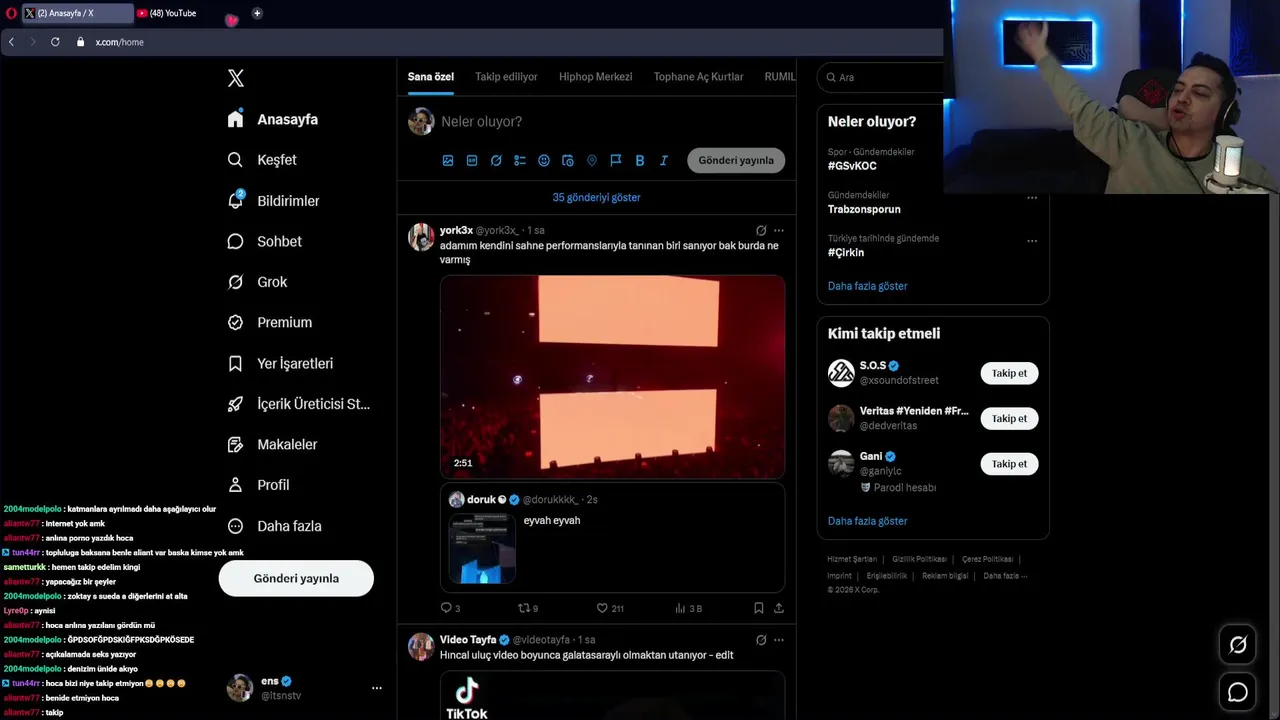Click the large Gönderi yayınla sidebar button
The height and width of the screenshot is (720, 1280).
[296, 578]
